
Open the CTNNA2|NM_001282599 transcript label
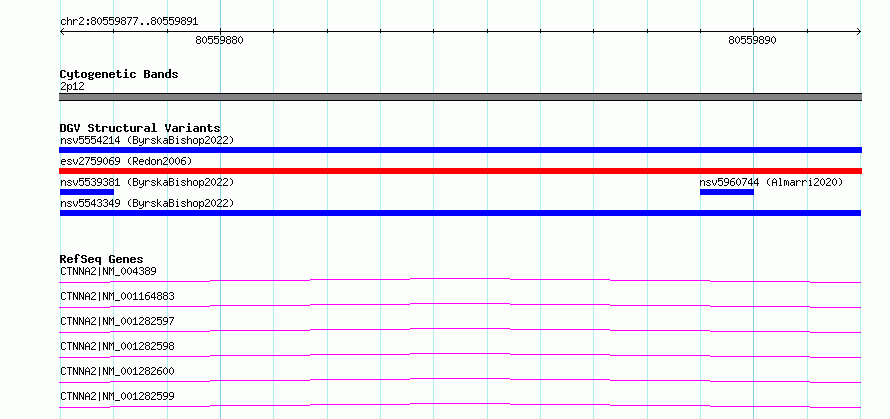(117, 396)
